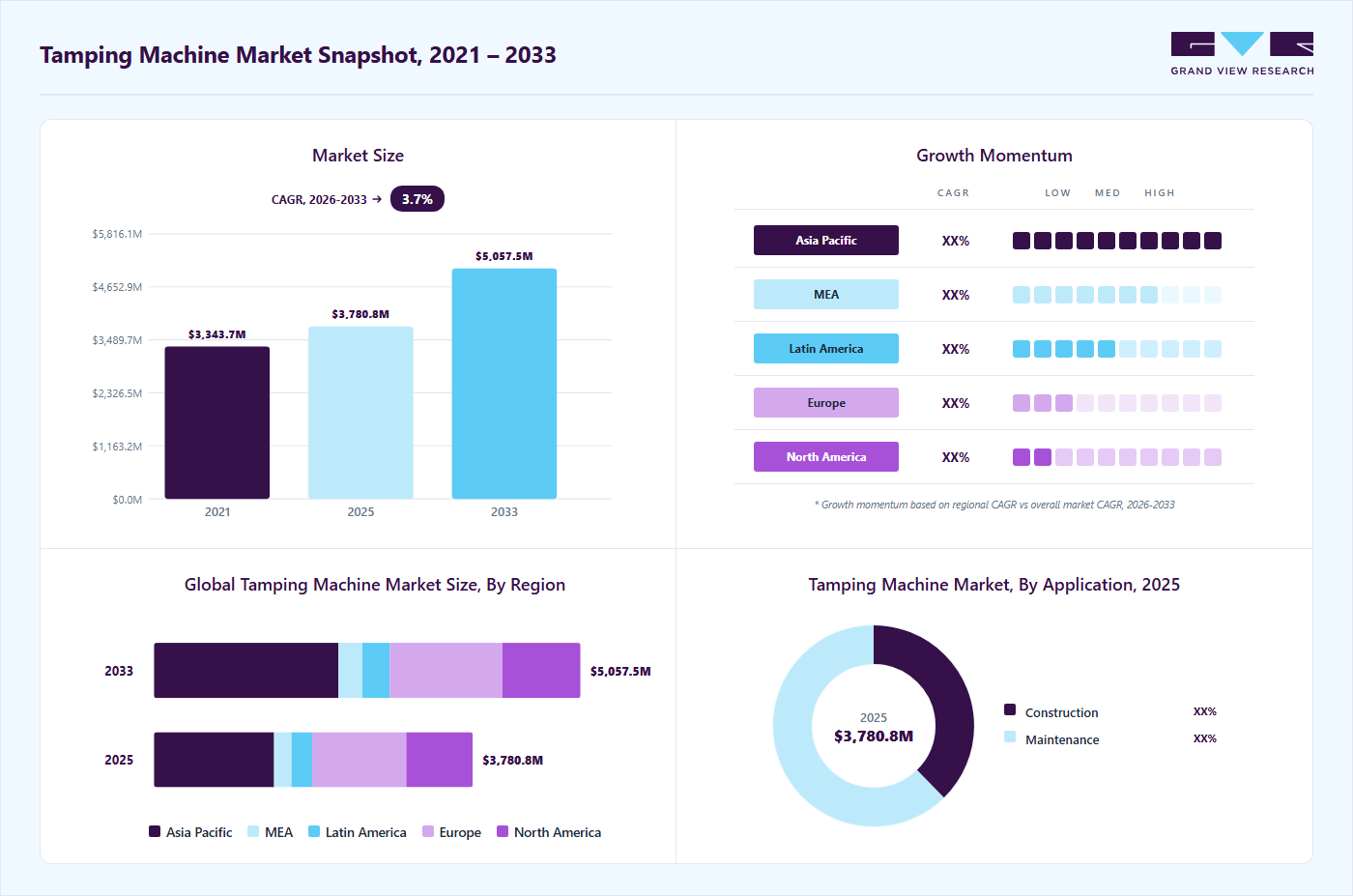1353x896 pixels.
Task: Click the MEA legend swatch
Action: pyautogui.click(x=253, y=831)
